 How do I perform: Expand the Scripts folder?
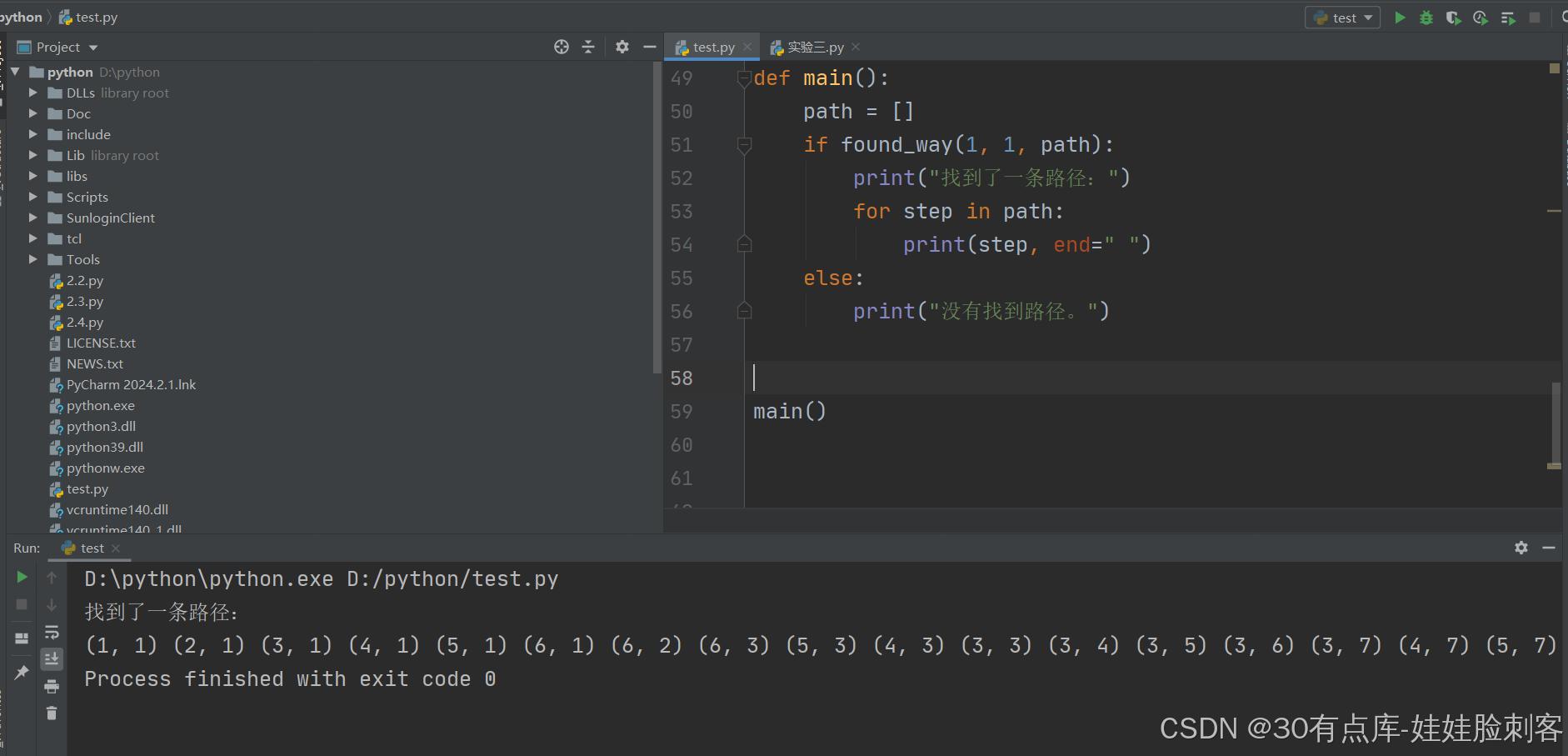coord(33,197)
